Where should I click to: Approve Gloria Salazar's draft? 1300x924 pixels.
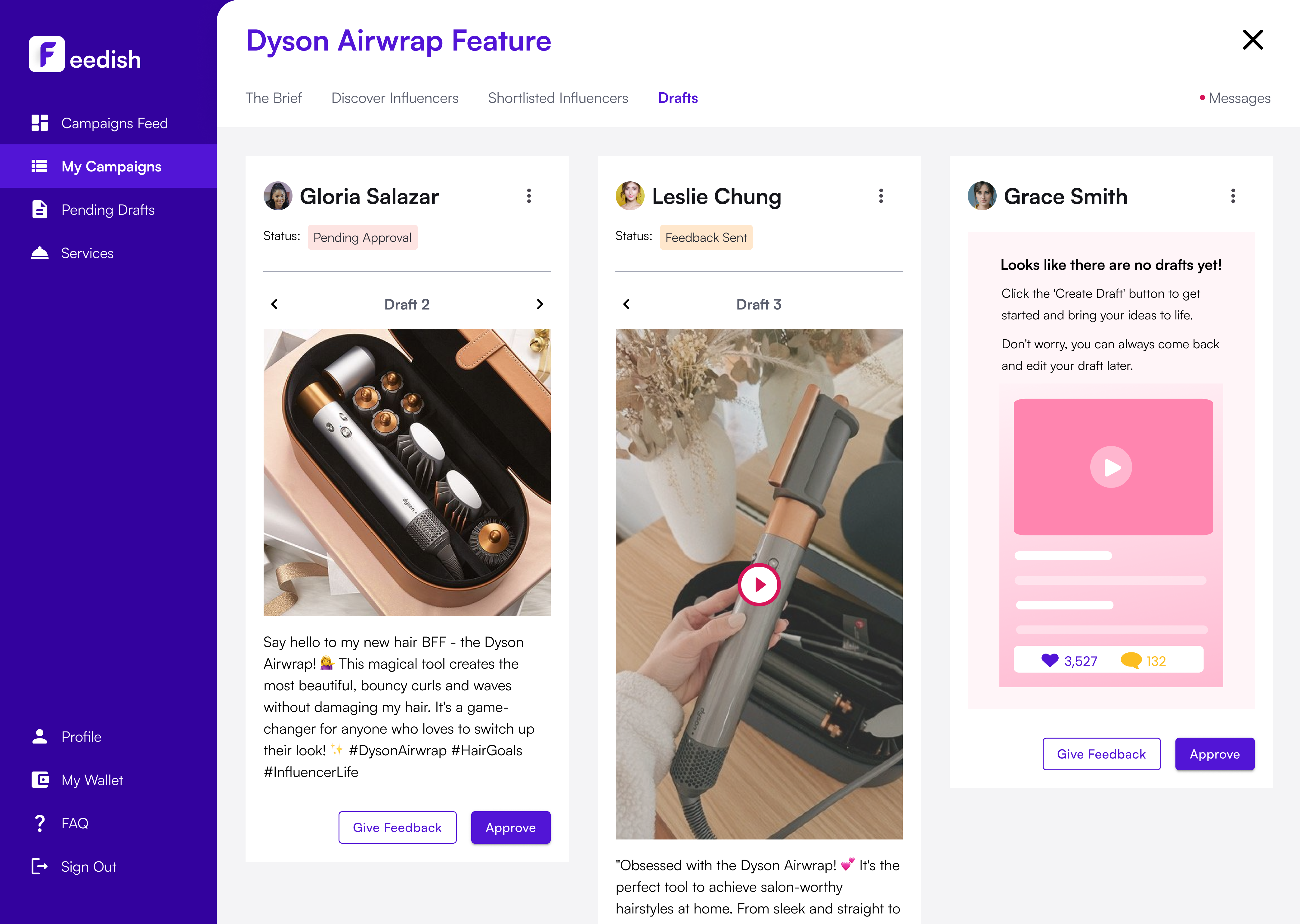point(511,827)
